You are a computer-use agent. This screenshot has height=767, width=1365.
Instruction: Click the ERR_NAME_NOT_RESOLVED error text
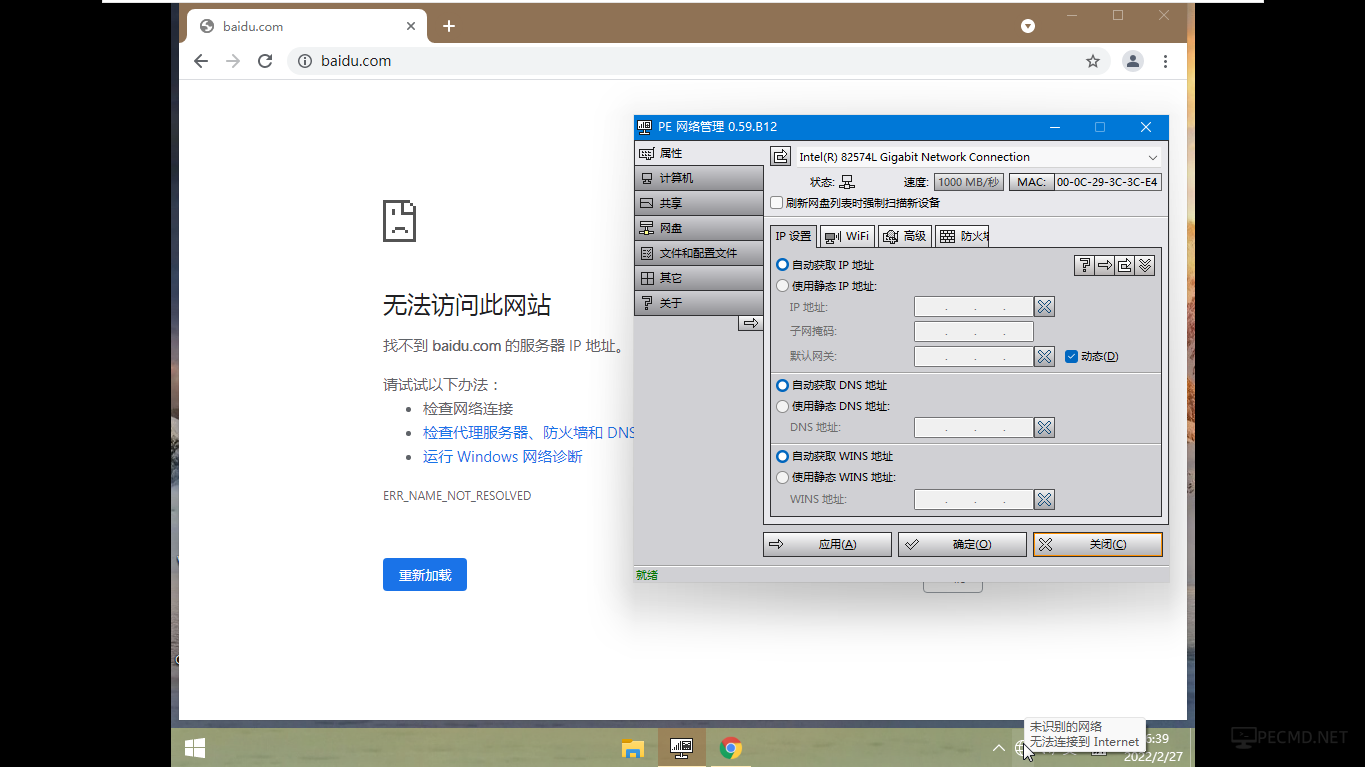coord(457,496)
